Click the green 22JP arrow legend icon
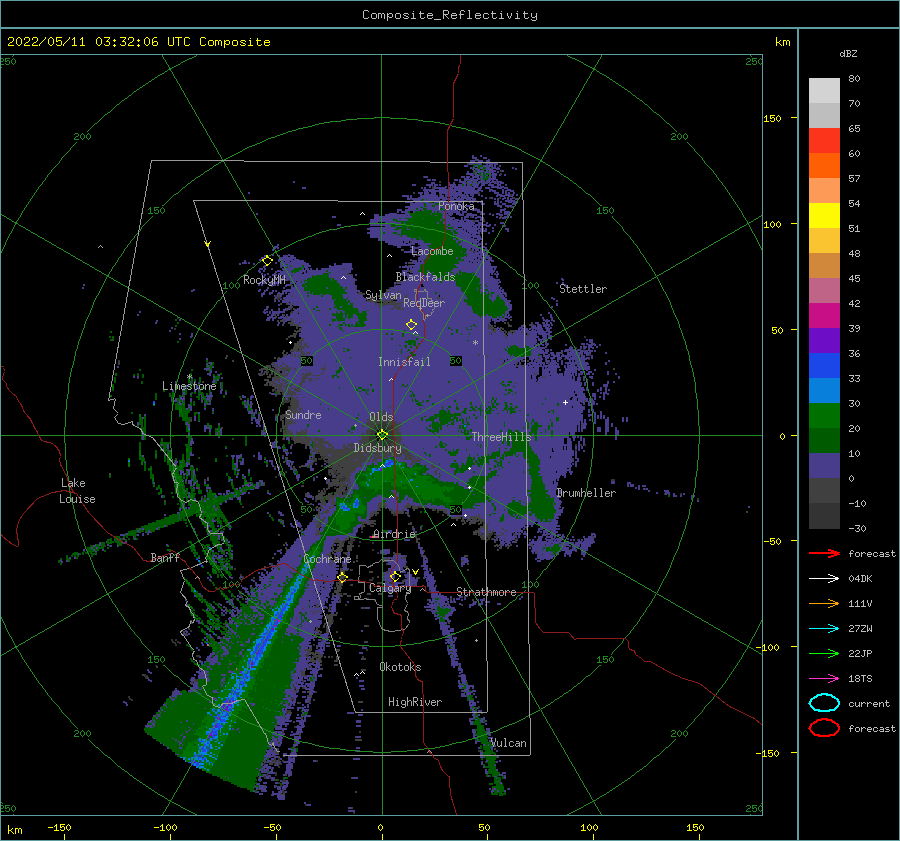Viewport: 900px width, 841px height. pos(824,653)
